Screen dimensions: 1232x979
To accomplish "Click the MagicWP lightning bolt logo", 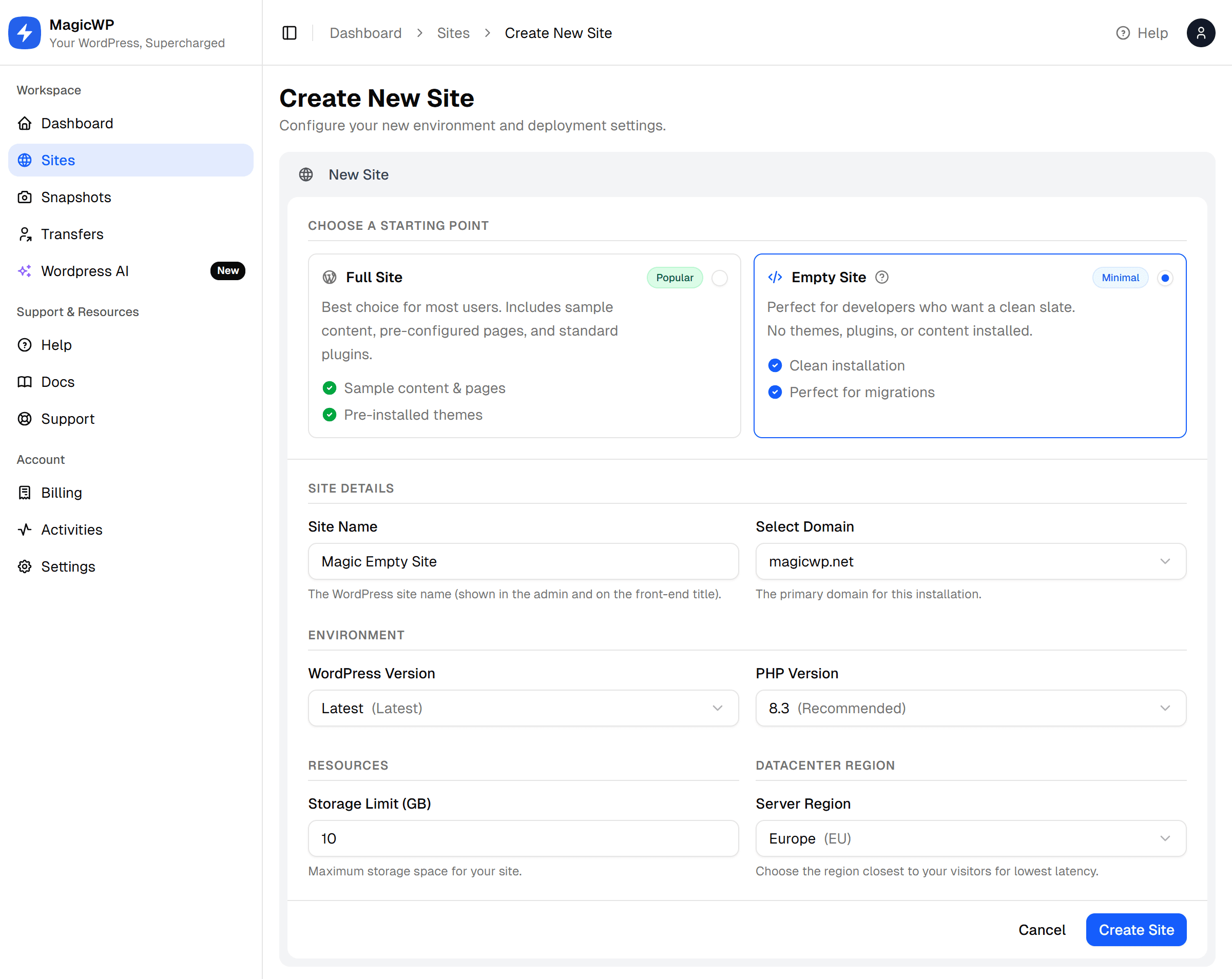I will (25, 32).
